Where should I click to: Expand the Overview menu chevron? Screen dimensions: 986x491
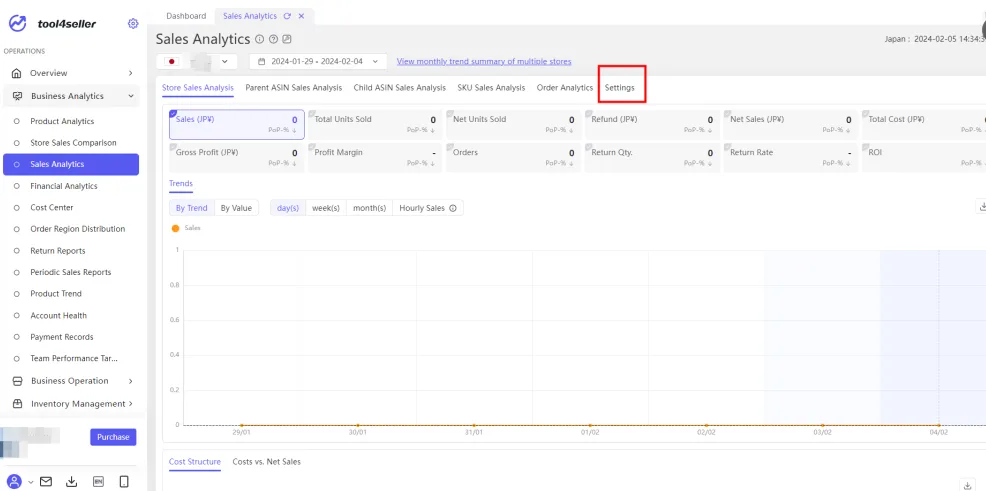(131, 73)
